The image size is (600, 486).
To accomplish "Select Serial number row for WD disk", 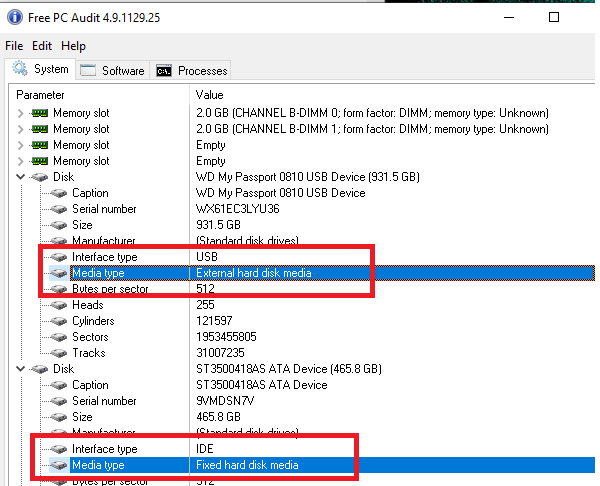I will point(302,209).
